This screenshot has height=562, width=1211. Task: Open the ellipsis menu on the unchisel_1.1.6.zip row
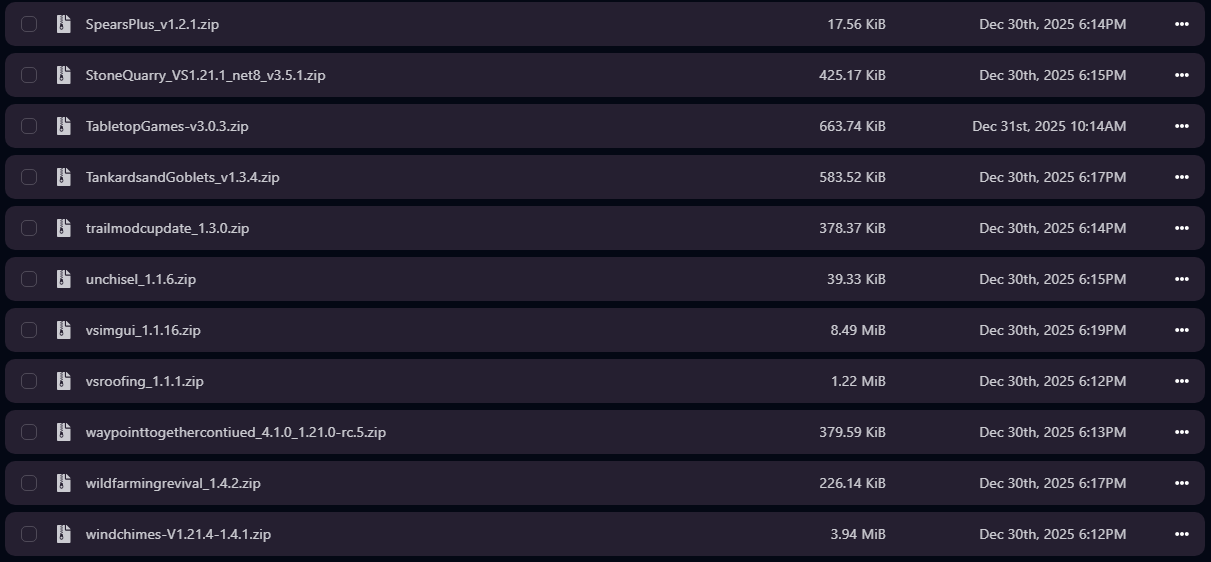[x=1182, y=279]
